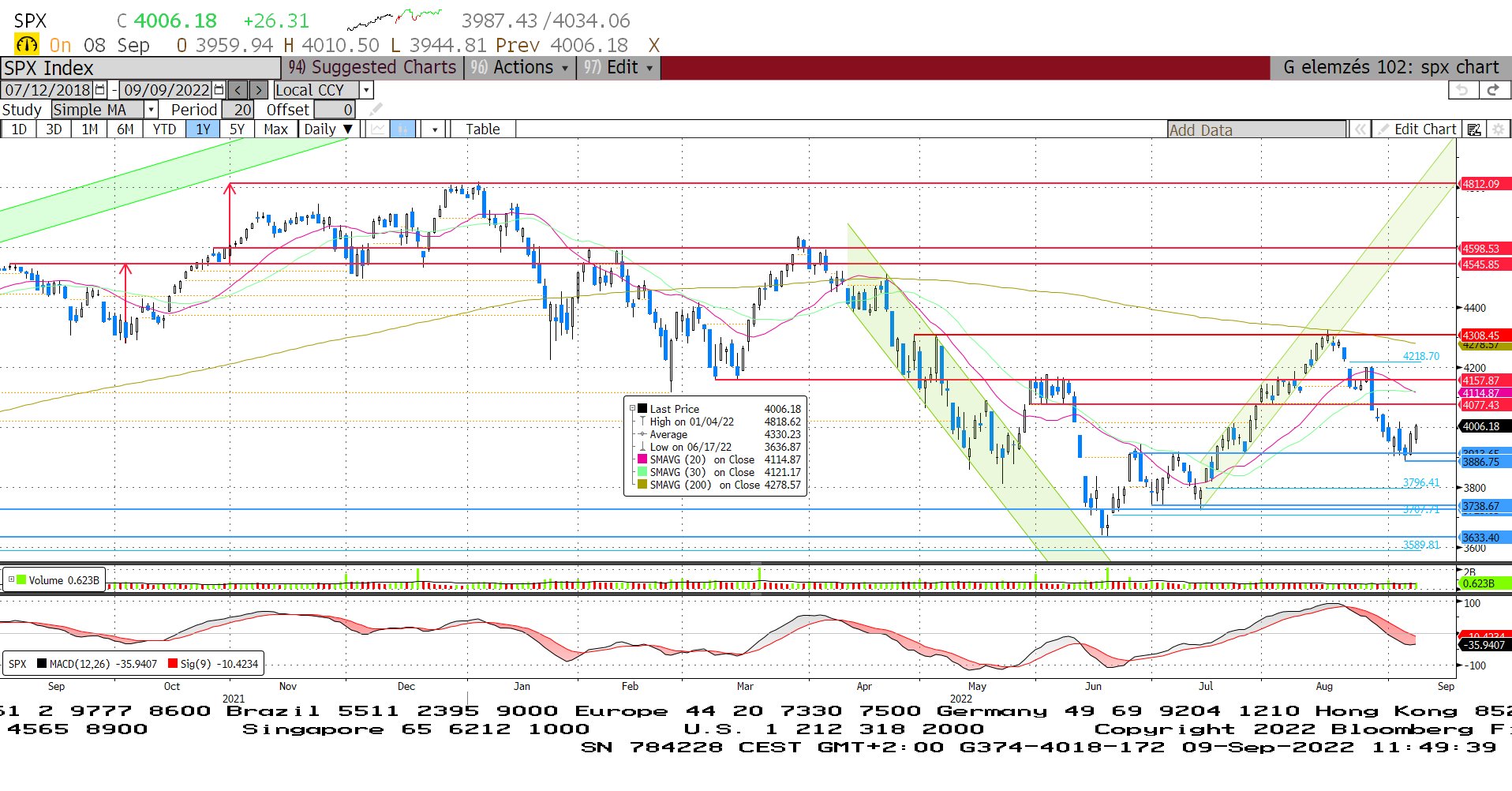The width and height of the screenshot is (1512, 791).
Task: Open the Daily periodicity dropdown
Action: pyautogui.click(x=327, y=129)
